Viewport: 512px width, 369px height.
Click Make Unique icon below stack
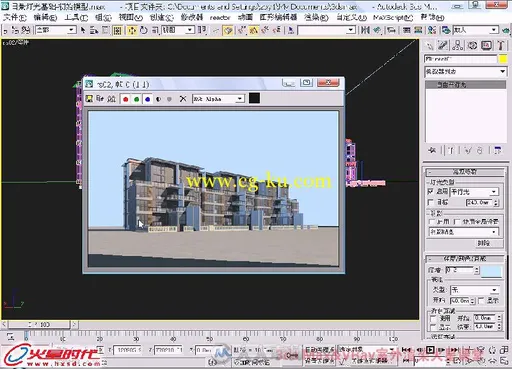[468, 151]
